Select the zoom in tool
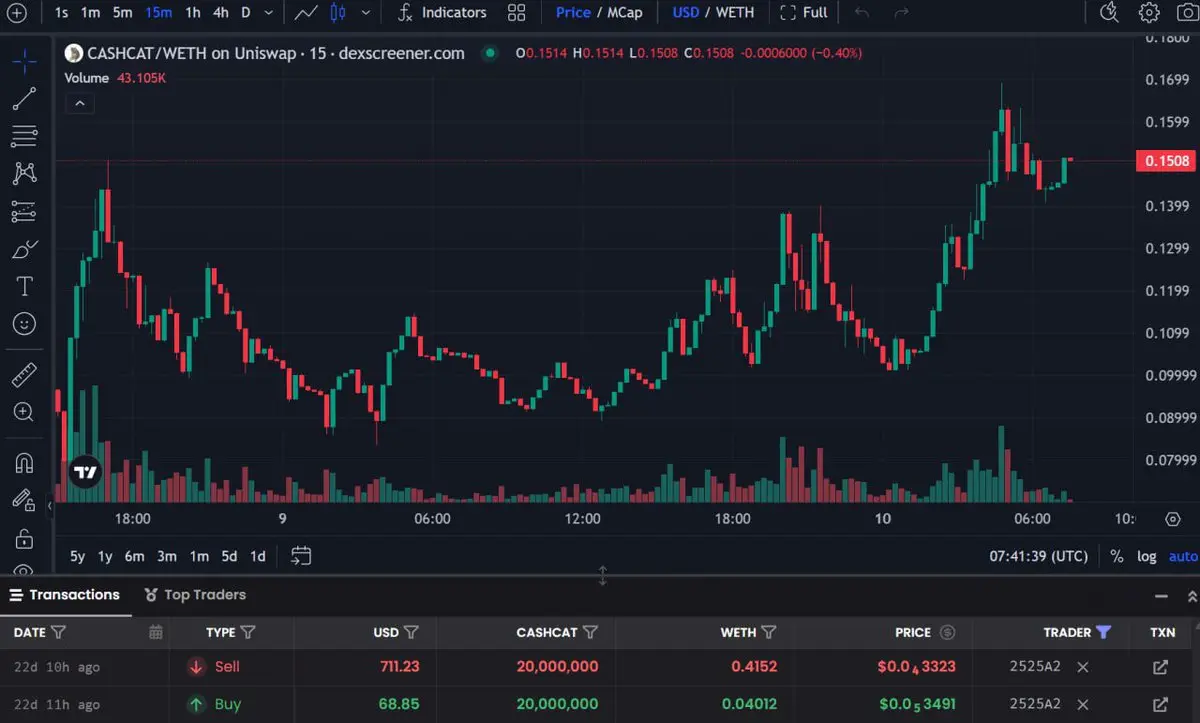Screen dimensions: 1200x723 pos(24,412)
